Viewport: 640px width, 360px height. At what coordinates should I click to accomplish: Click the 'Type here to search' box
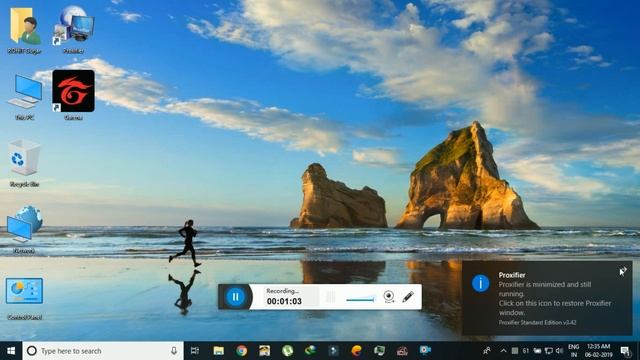point(103,351)
